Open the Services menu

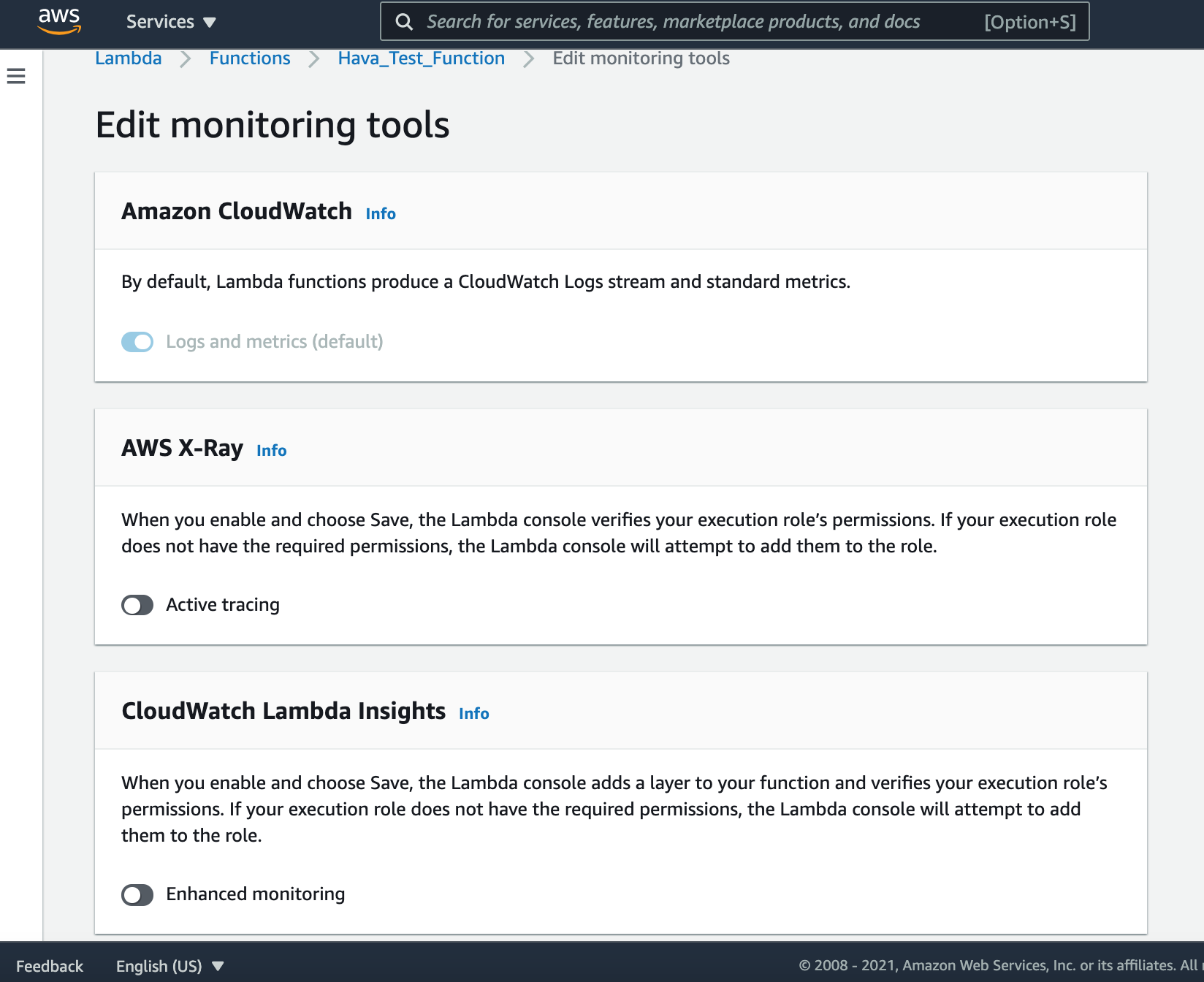(x=160, y=22)
